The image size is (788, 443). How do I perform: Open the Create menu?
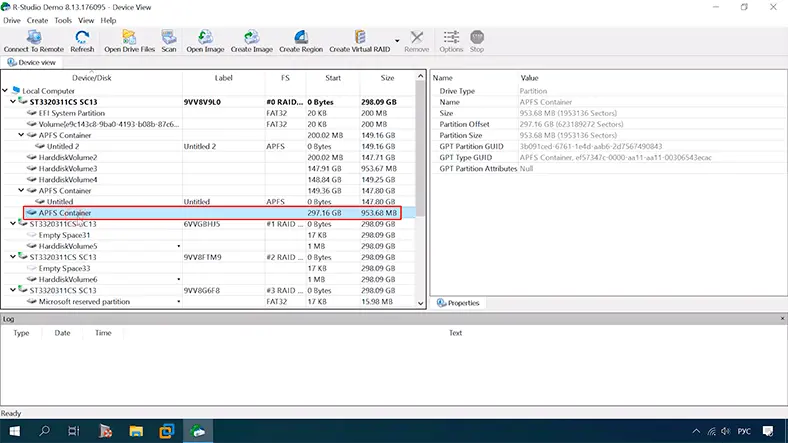pyautogui.click(x=37, y=20)
